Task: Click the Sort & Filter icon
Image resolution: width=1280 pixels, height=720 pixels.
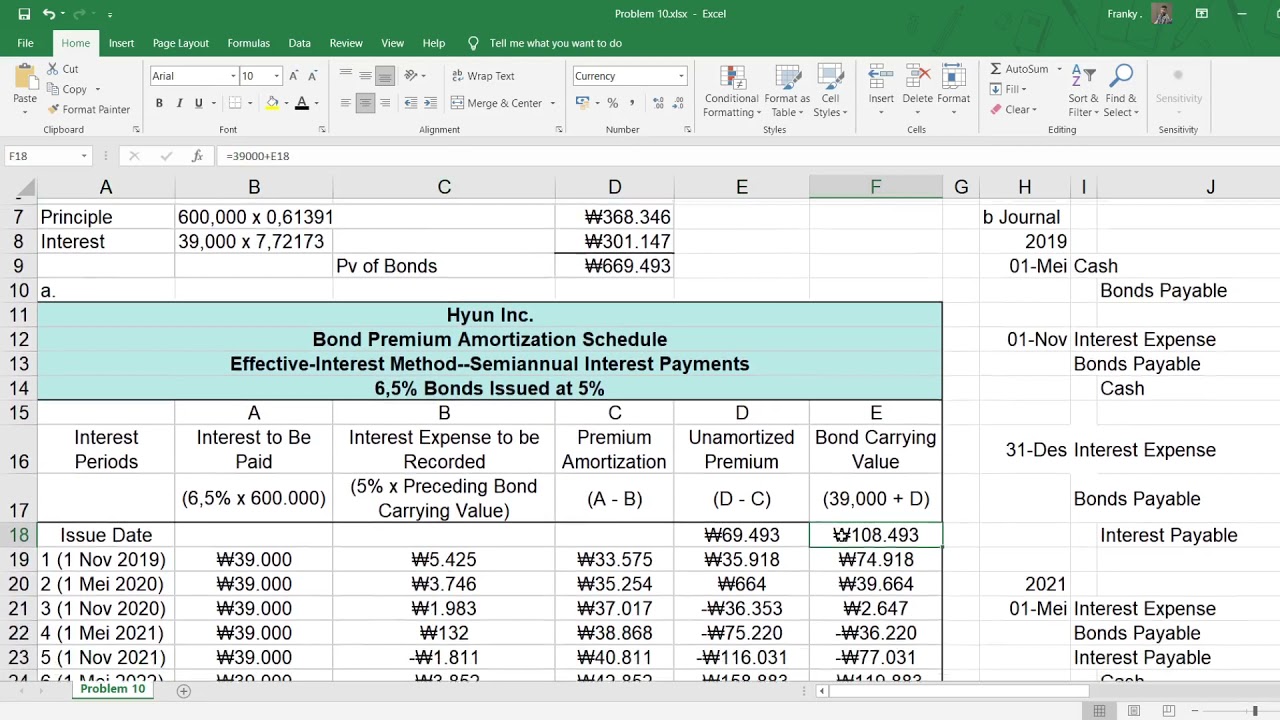Action: pos(1083,77)
